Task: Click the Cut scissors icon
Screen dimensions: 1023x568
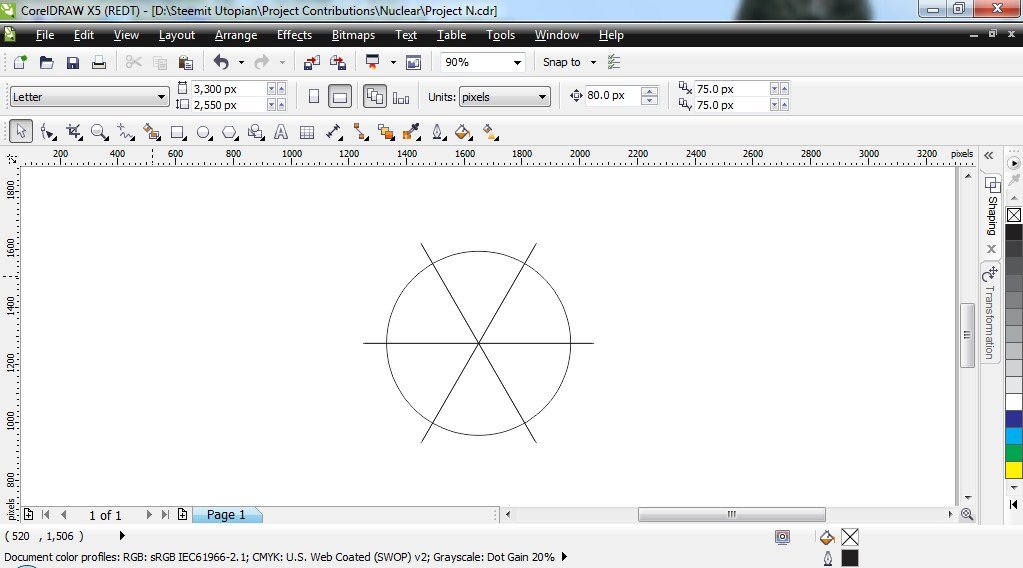Action: pyautogui.click(x=134, y=62)
